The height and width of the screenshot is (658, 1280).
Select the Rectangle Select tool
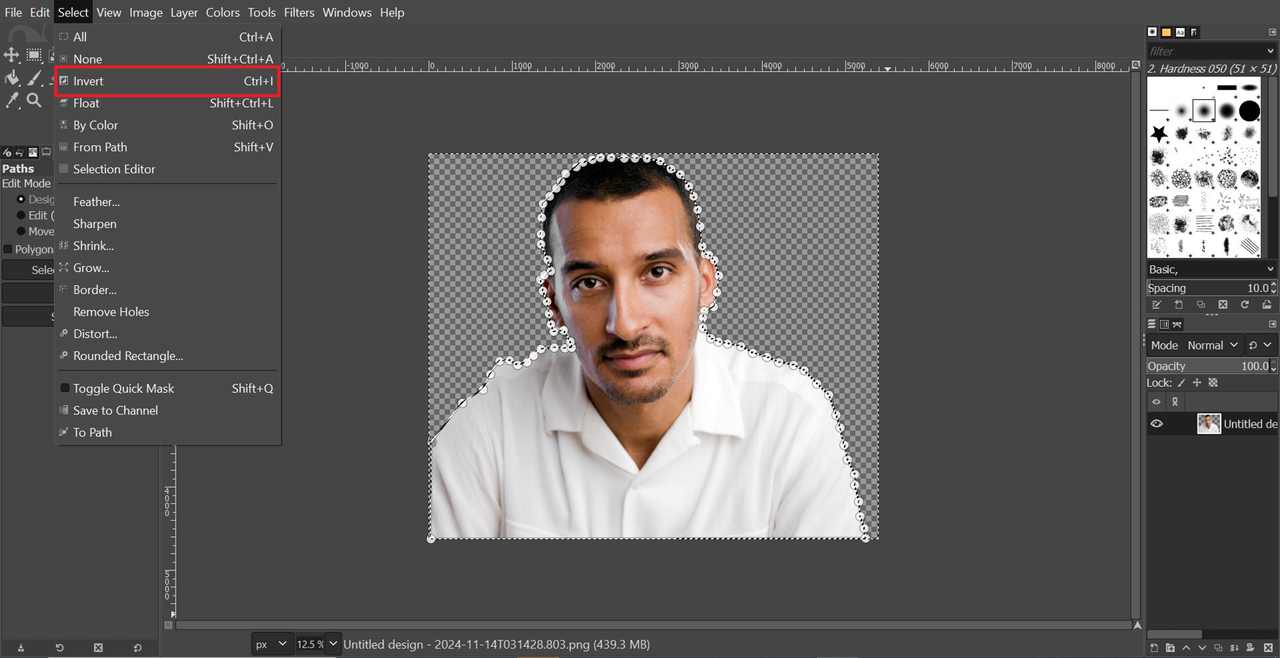[x=34, y=55]
